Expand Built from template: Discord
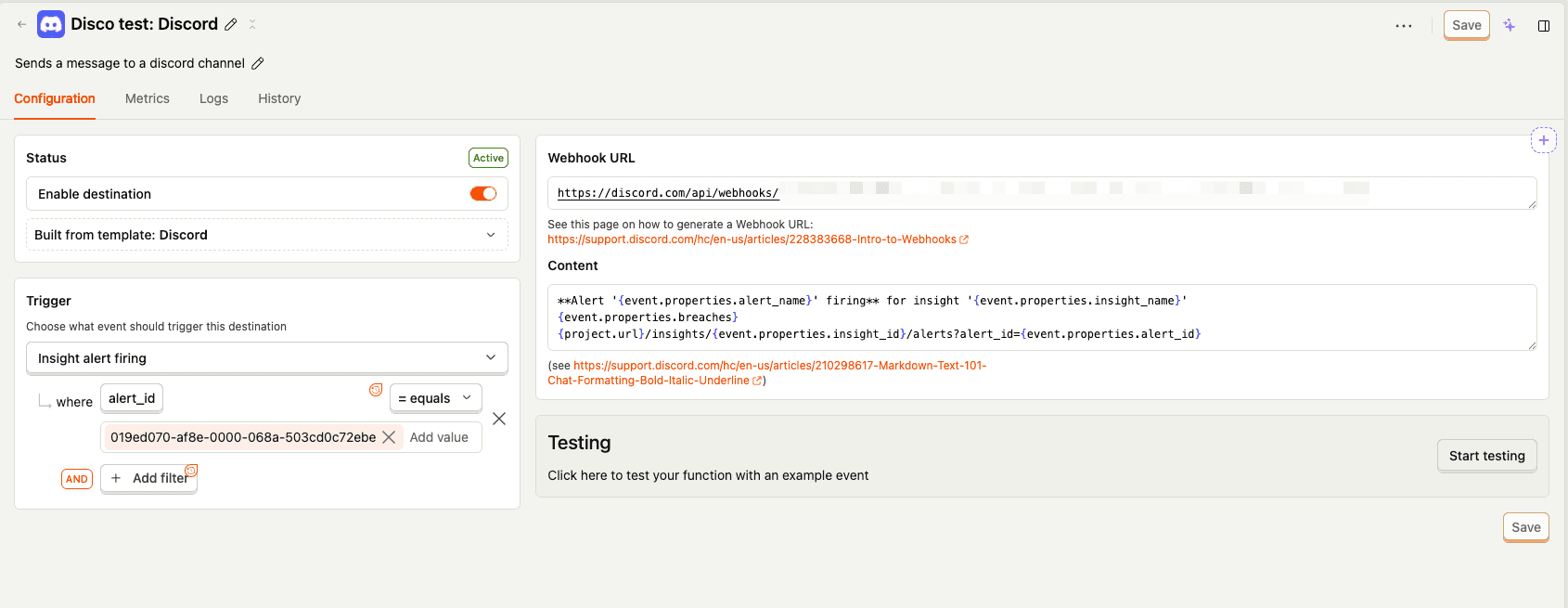Screen dimensions: 1568x608 coord(267,235)
